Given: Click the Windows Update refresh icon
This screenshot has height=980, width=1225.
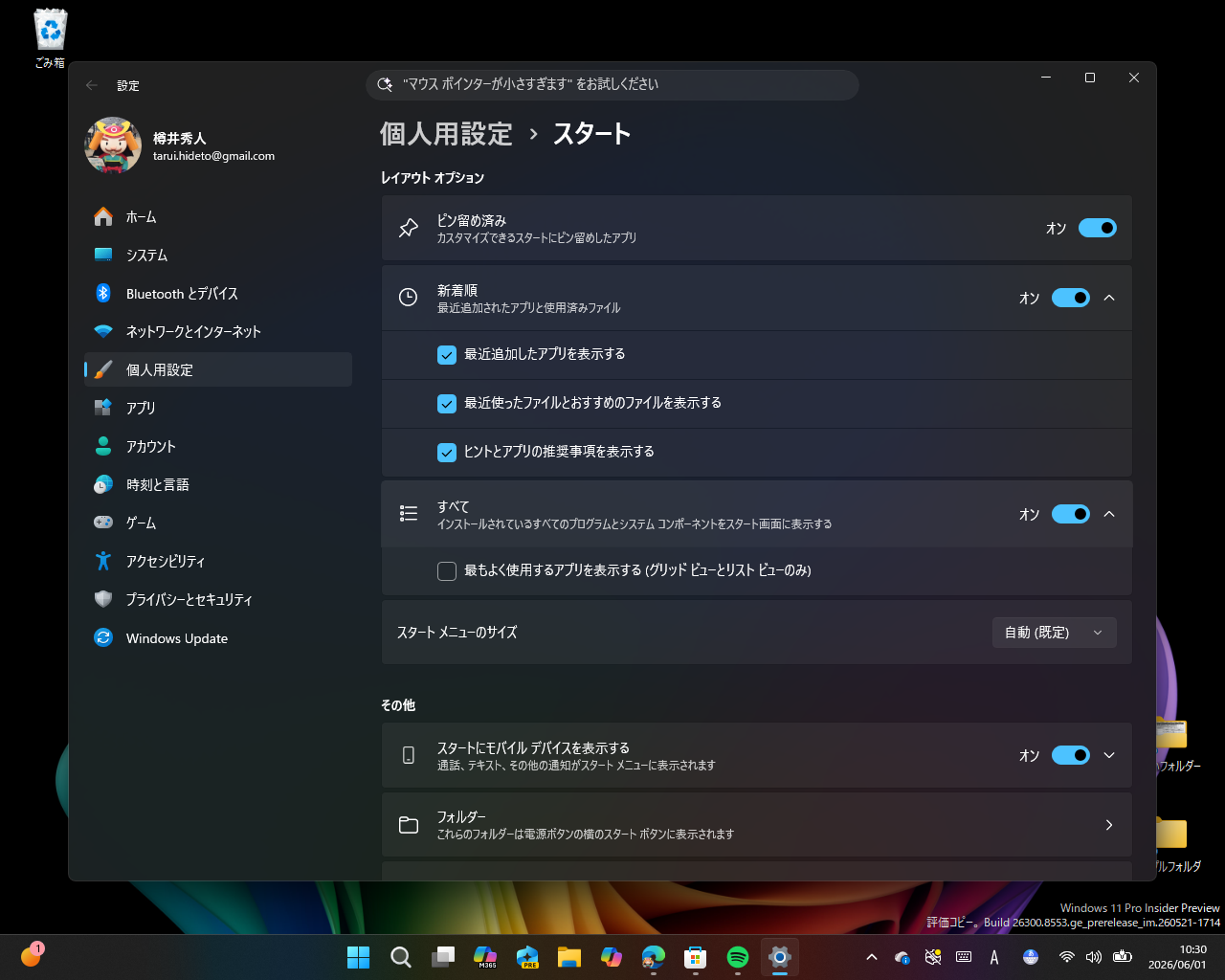Looking at the screenshot, I should (x=103, y=637).
